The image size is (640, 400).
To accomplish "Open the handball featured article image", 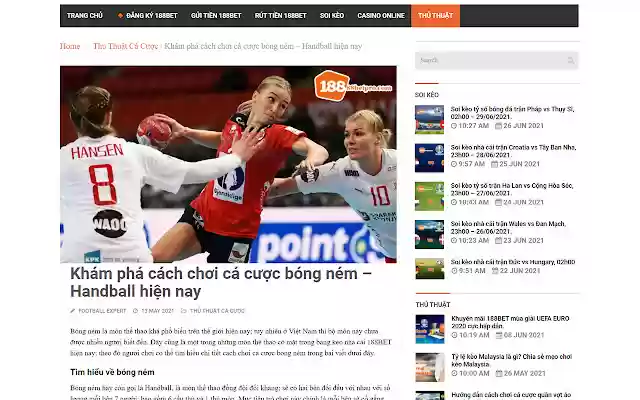I will [228, 164].
